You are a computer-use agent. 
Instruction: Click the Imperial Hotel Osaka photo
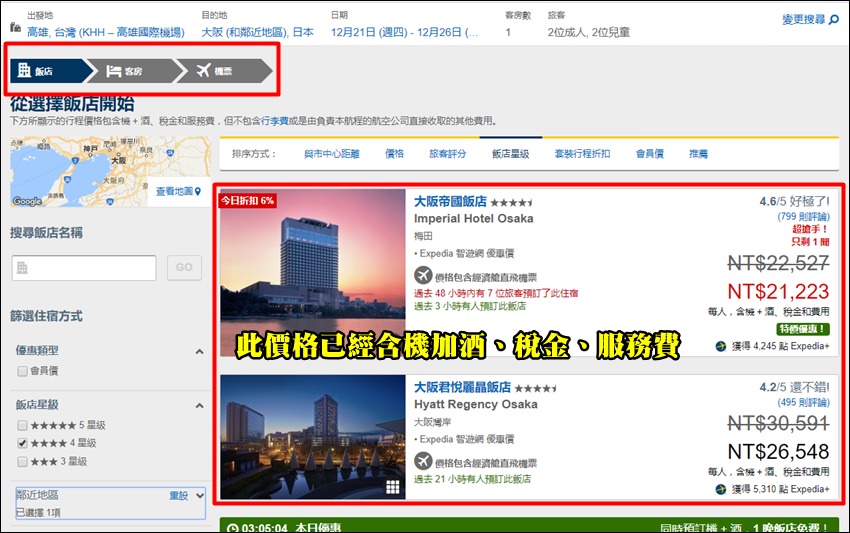click(313, 273)
